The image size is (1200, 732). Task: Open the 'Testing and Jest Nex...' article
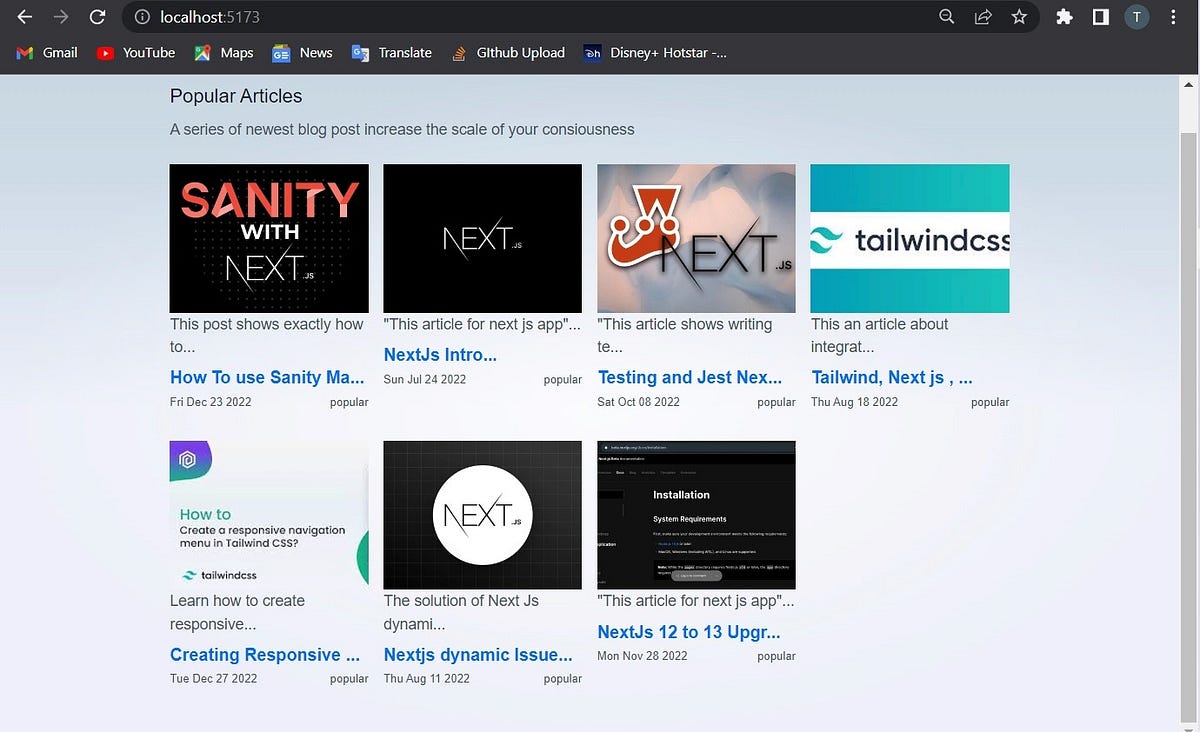pos(689,377)
